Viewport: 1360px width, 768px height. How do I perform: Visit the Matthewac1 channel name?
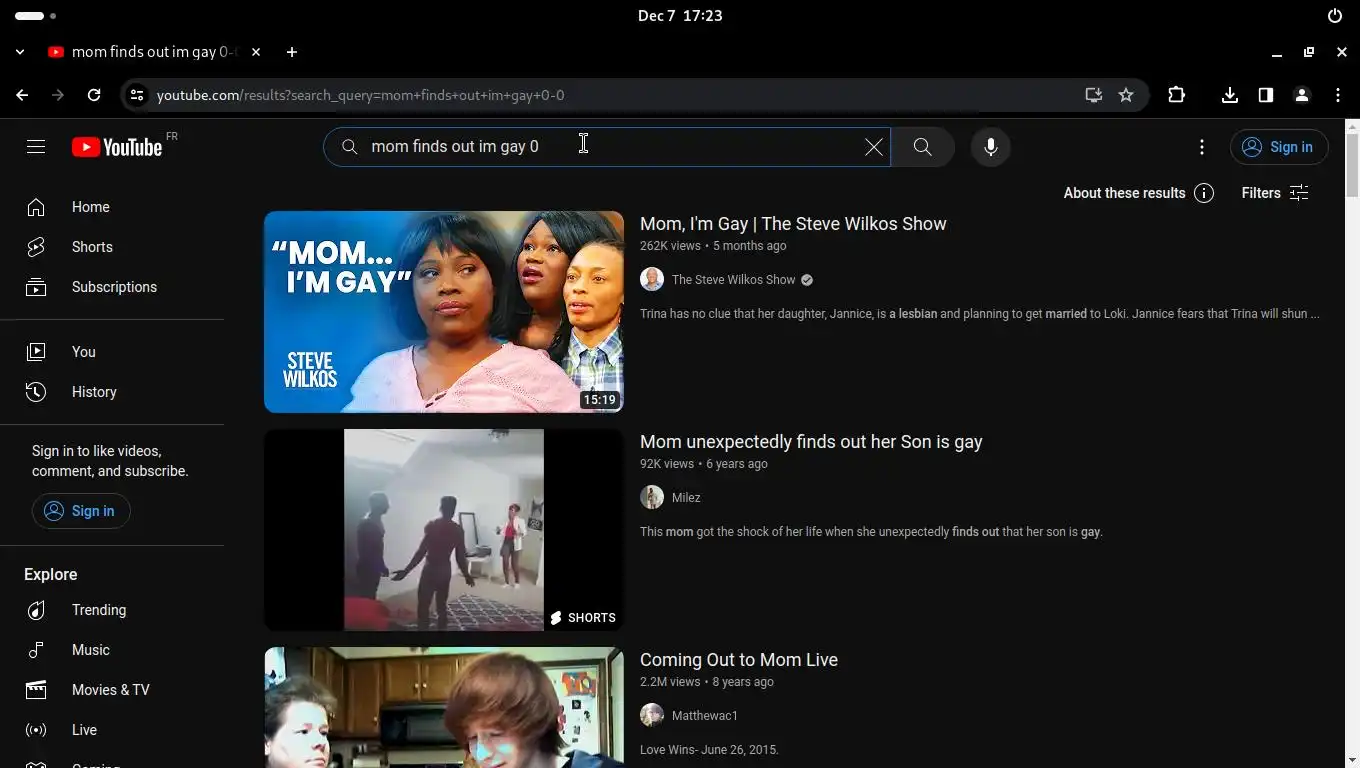pos(705,716)
